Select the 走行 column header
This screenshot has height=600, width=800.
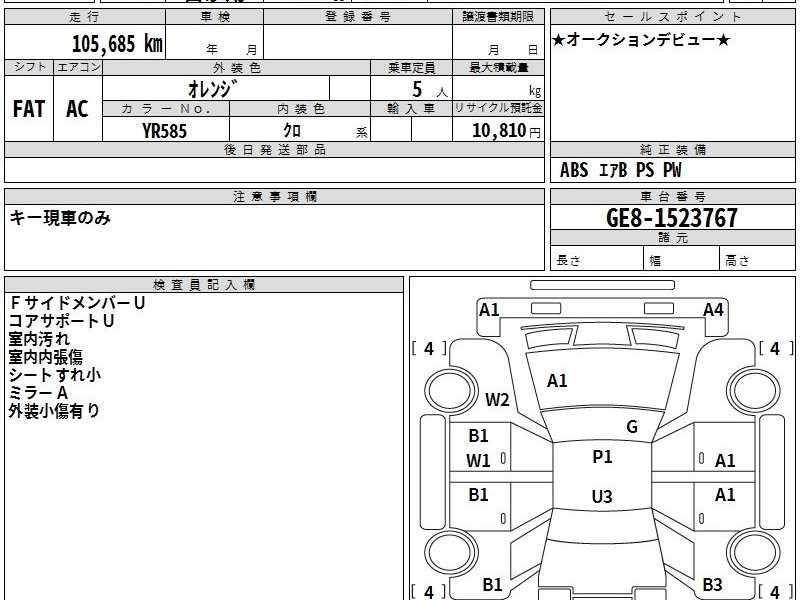[85, 17]
